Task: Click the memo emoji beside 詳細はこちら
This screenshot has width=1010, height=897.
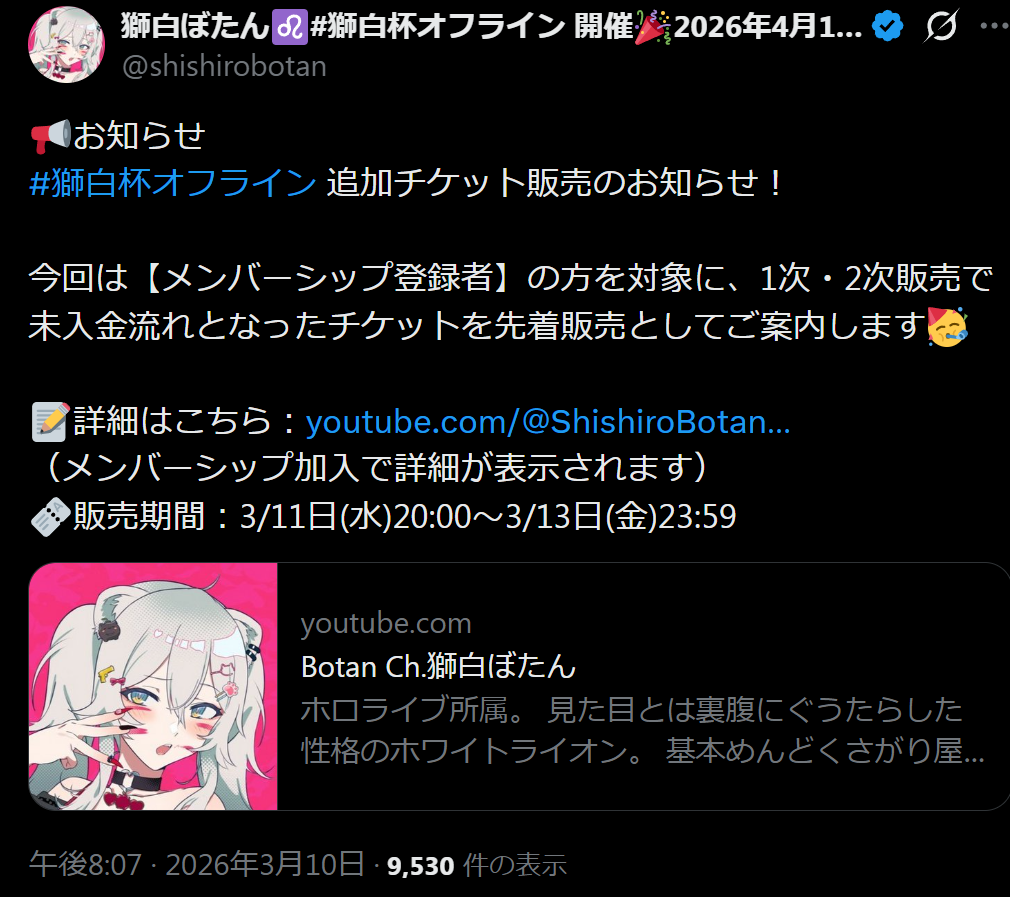Action: click(x=50, y=422)
